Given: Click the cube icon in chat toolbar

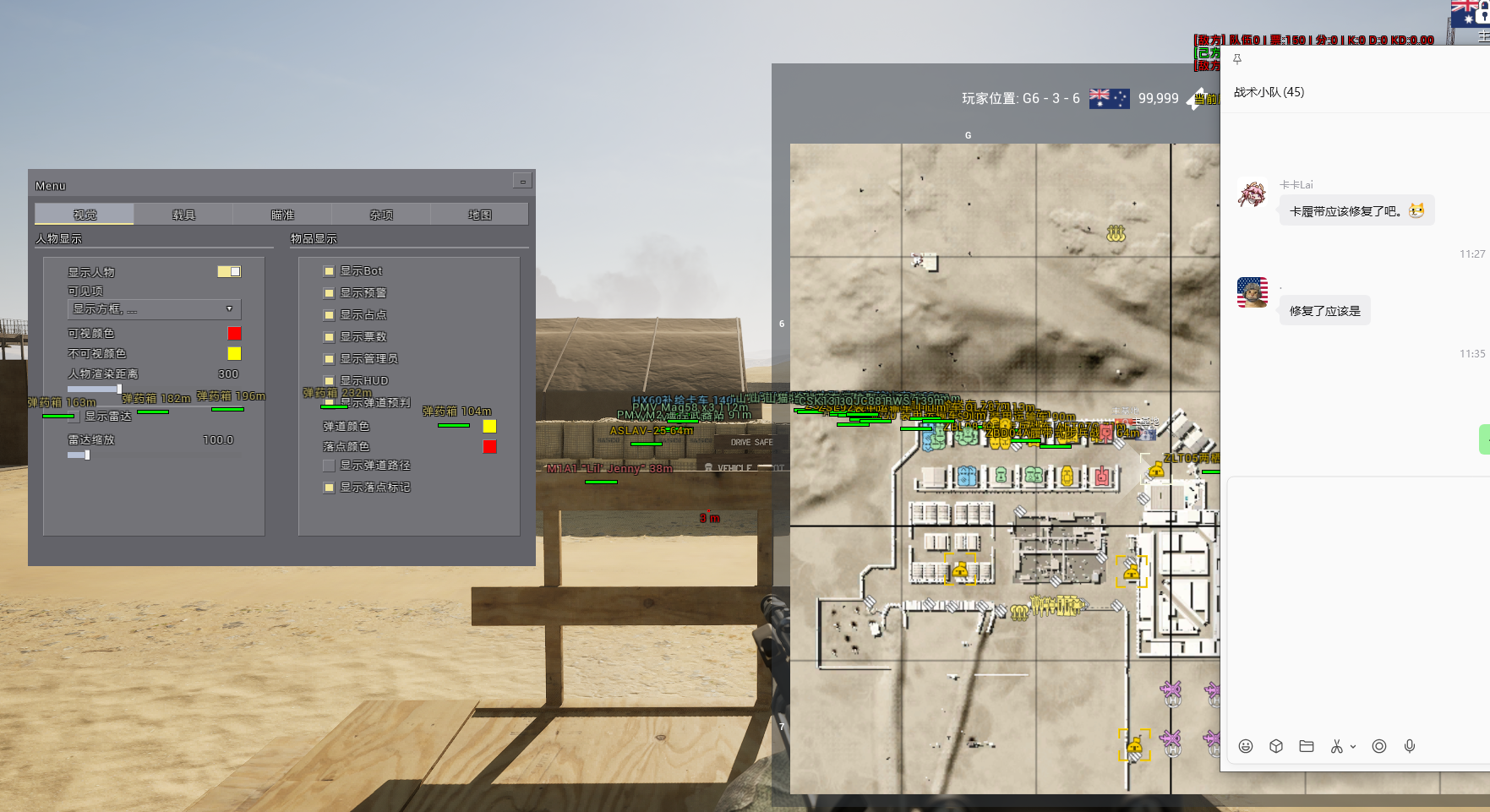Looking at the screenshot, I should 1276,746.
